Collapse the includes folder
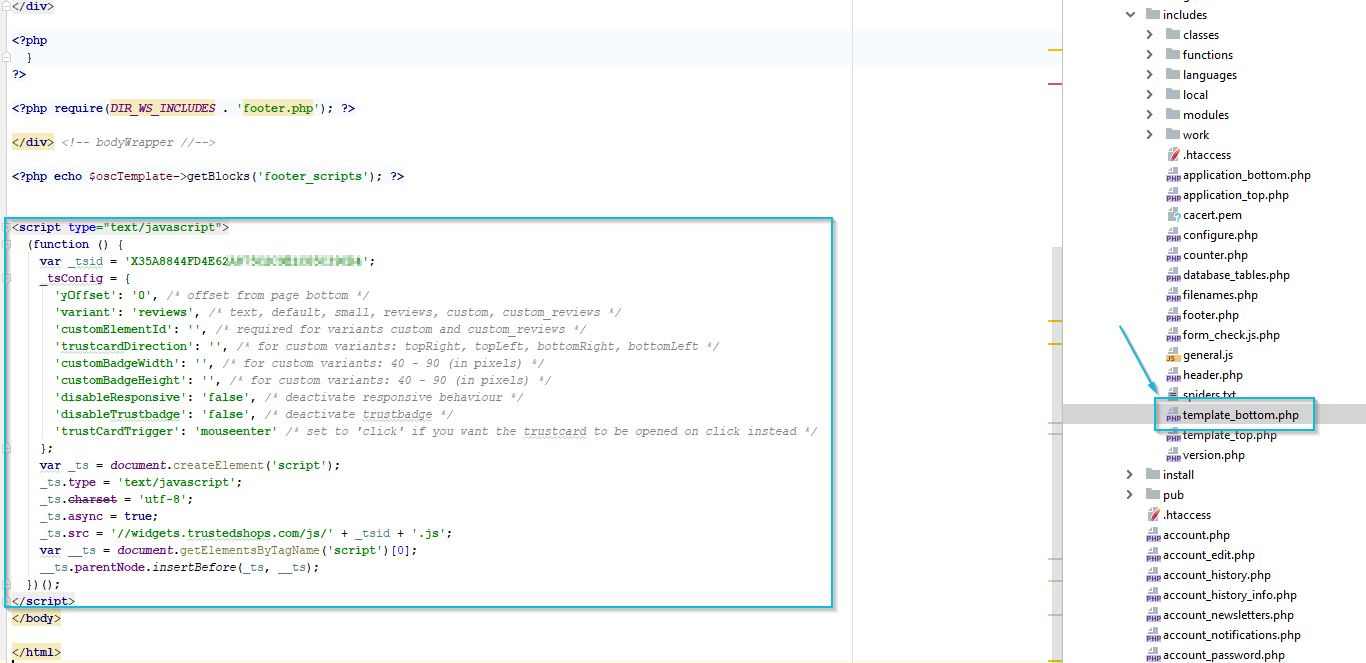 pyautogui.click(x=1130, y=15)
